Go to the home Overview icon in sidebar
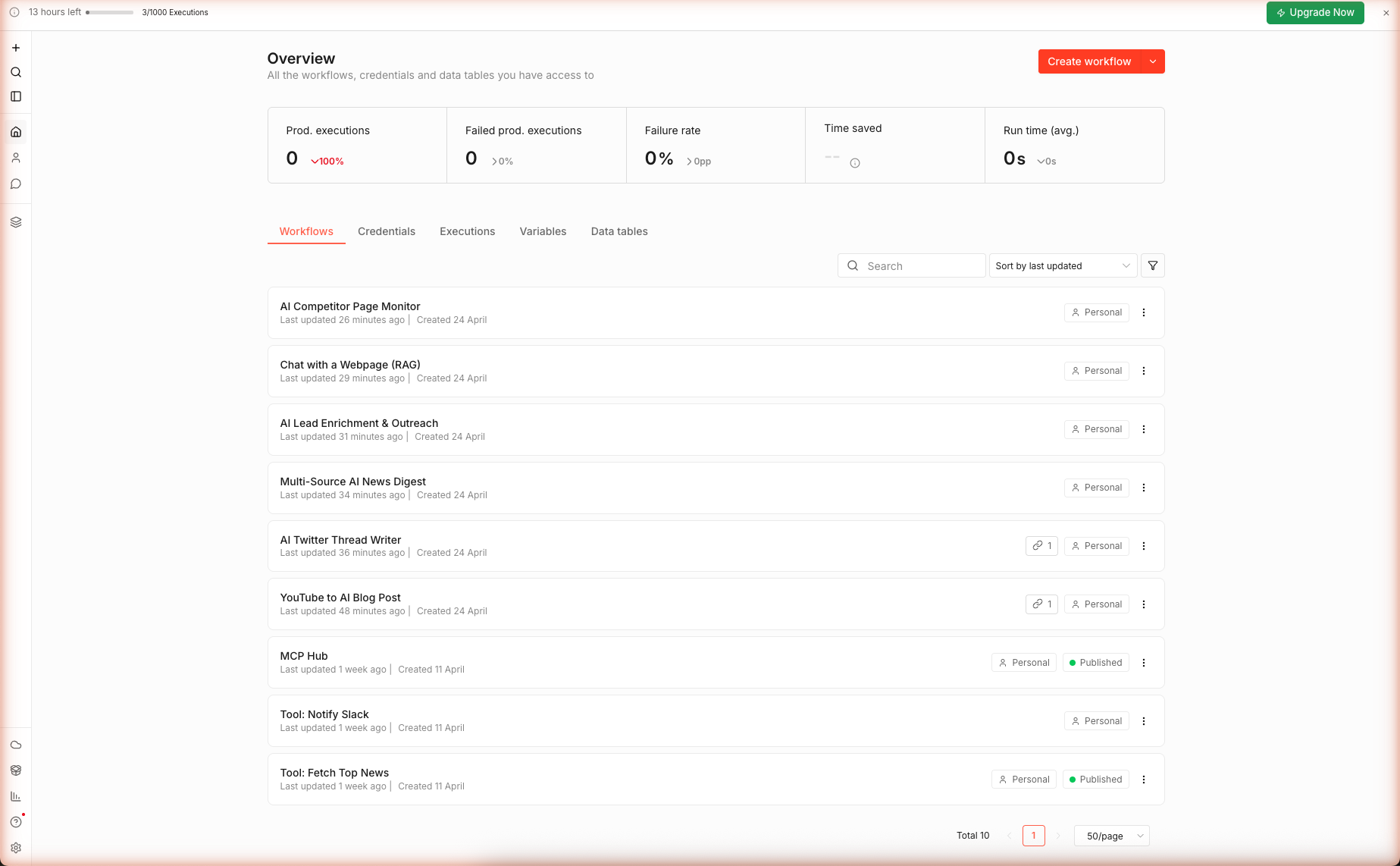 coord(16,132)
